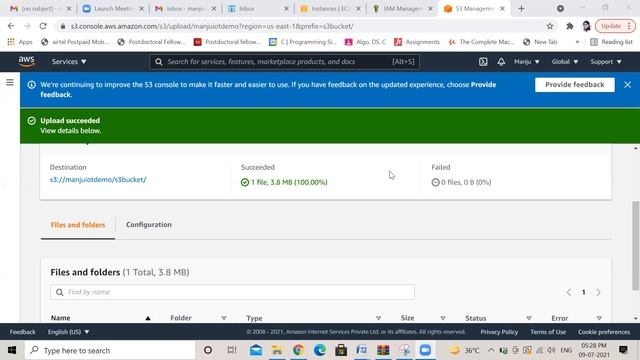Click the Find by name search box

point(233,292)
